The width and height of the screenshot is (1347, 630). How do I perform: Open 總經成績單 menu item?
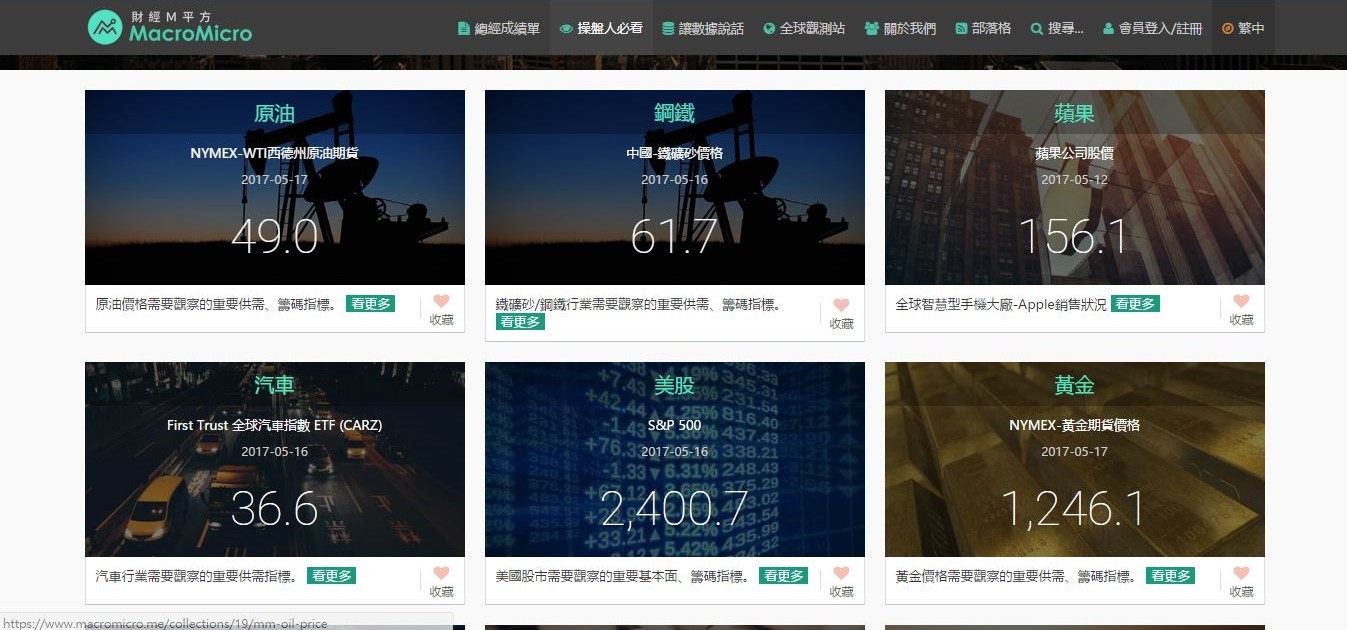[x=498, y=28]
